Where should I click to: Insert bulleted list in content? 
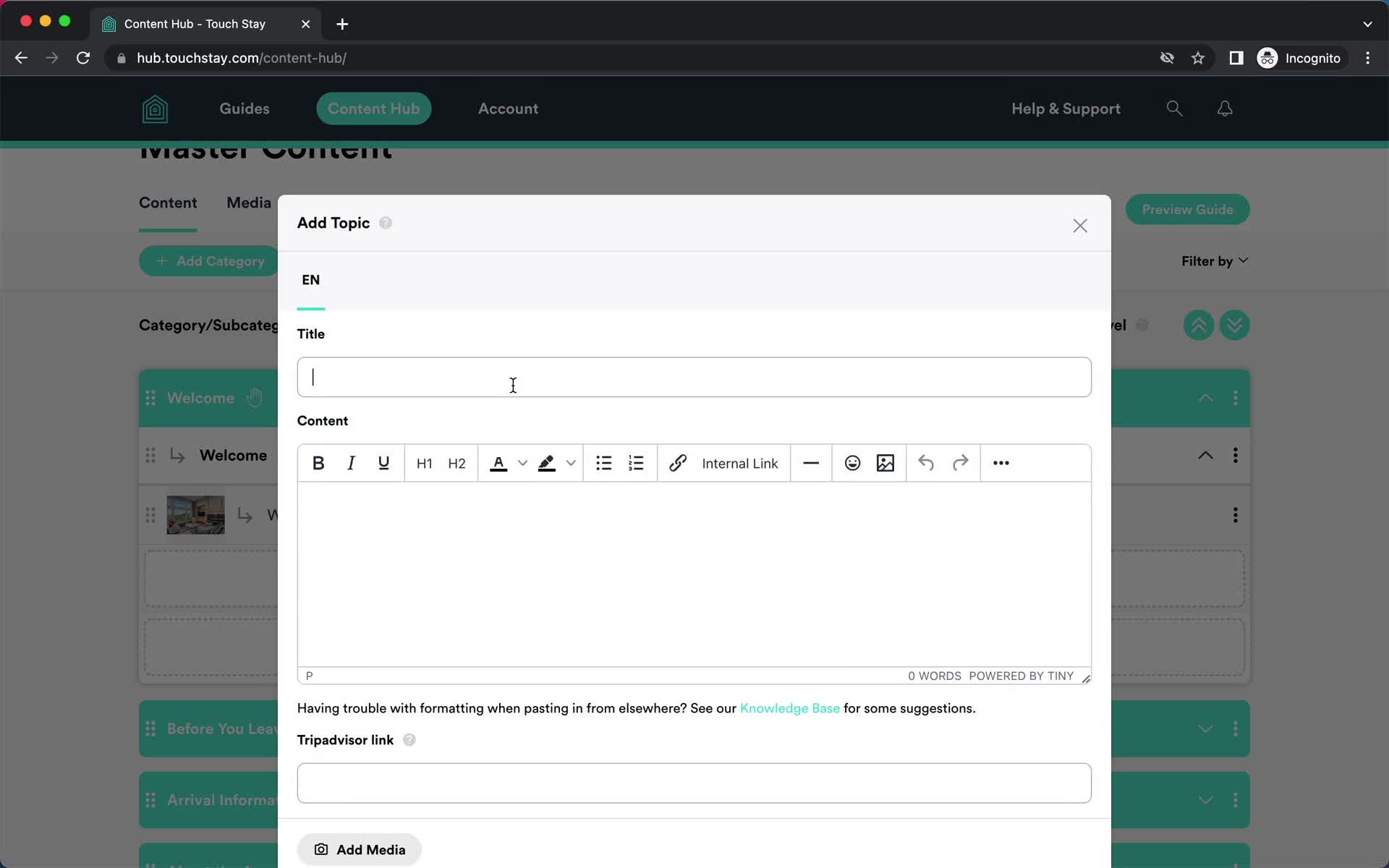tap(604, 462)
